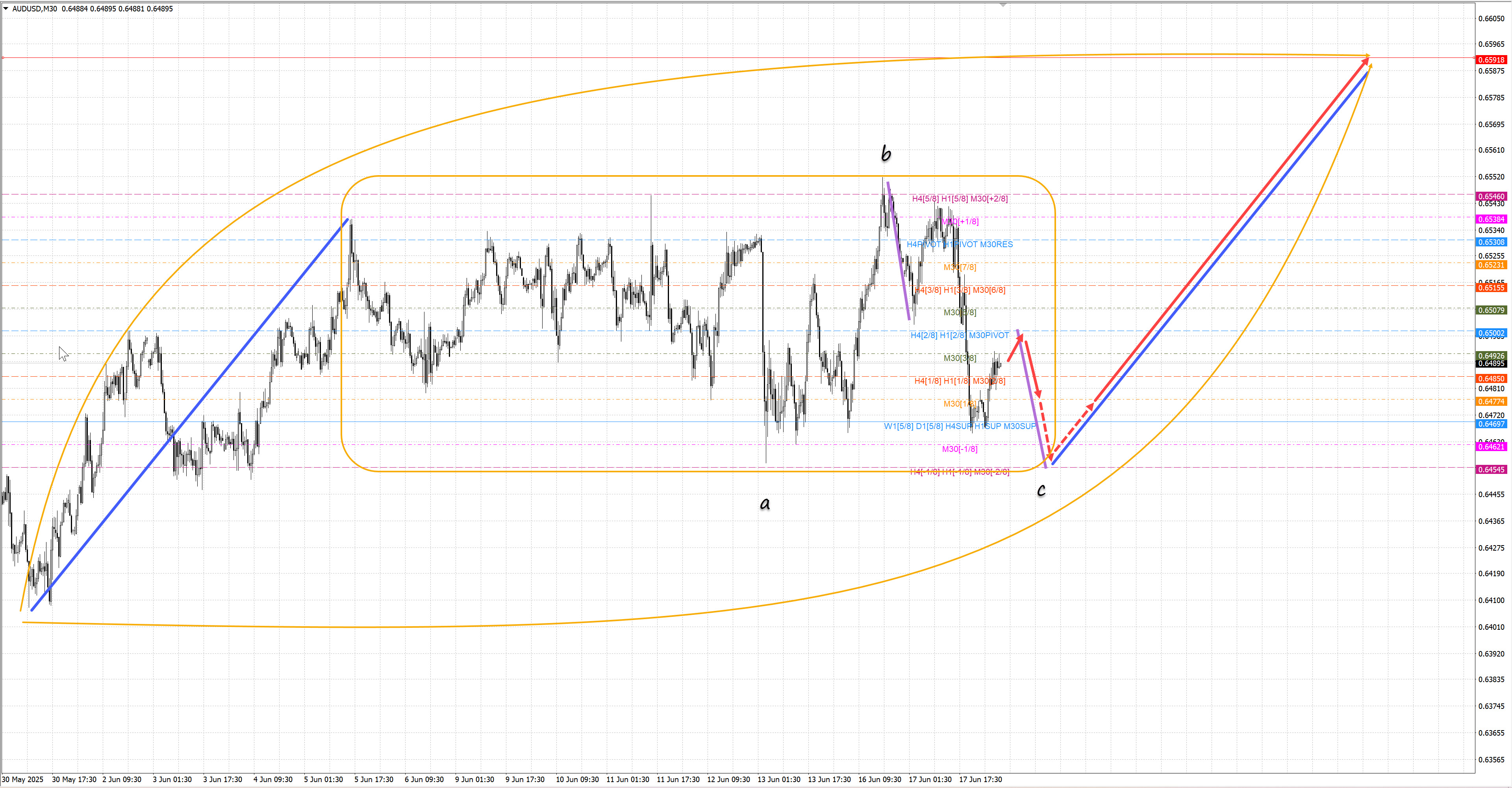Click the olive green 0.65079 price tag
1512x788 pixels.
(x=1491, y=311)
